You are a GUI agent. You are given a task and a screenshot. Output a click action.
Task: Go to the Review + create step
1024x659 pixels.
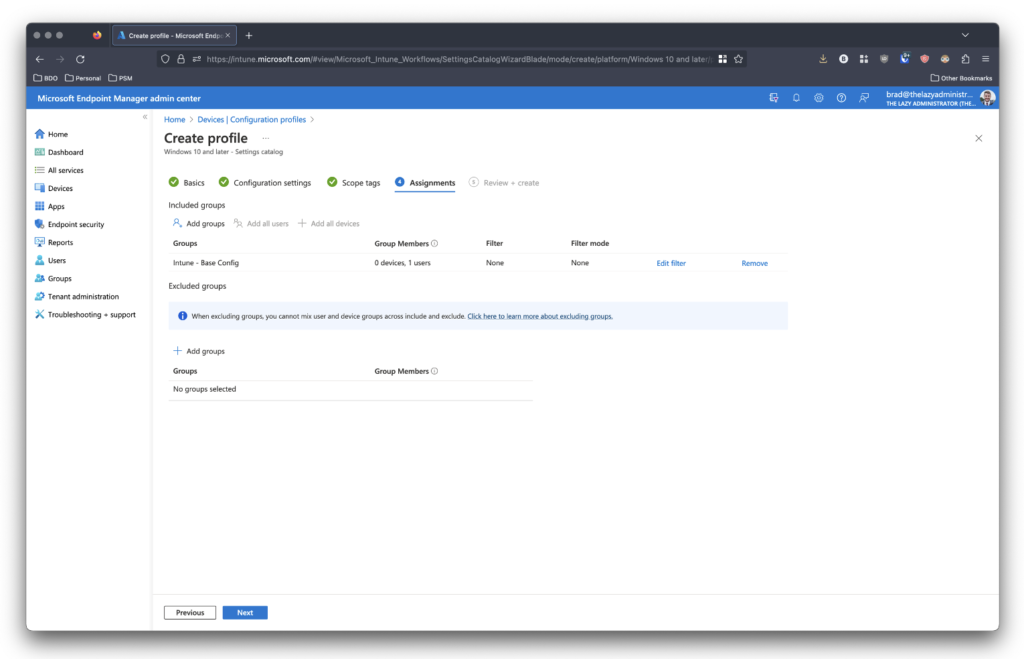coord(504,183)
